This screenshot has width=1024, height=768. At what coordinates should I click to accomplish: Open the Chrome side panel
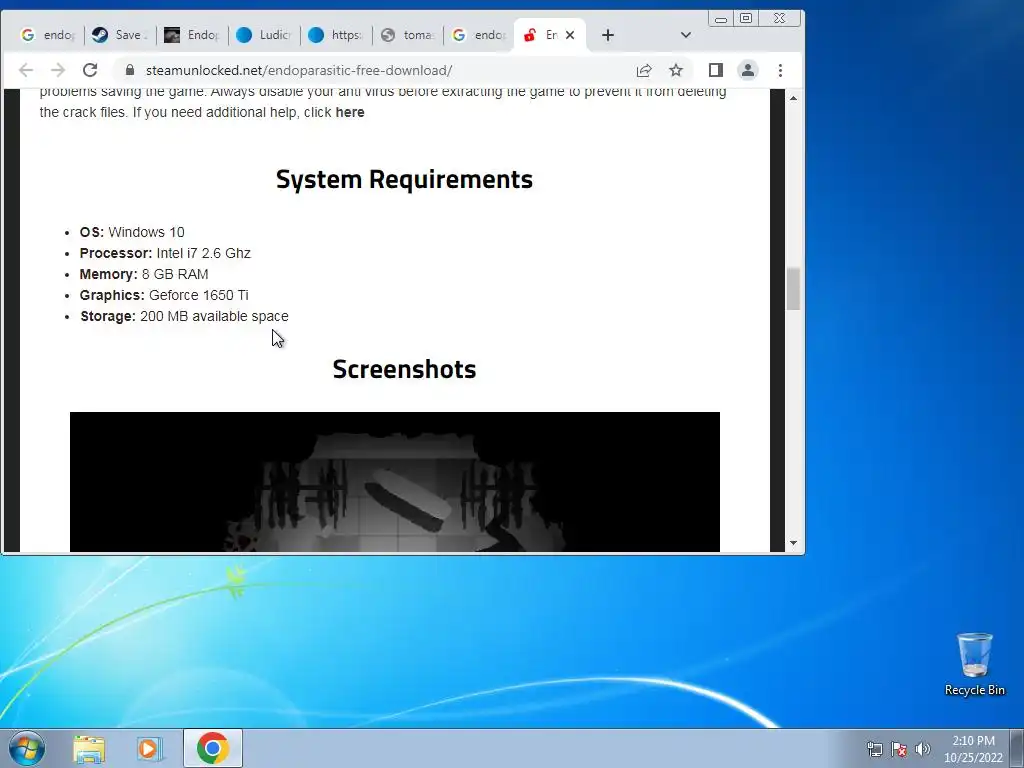pos(716,71)
